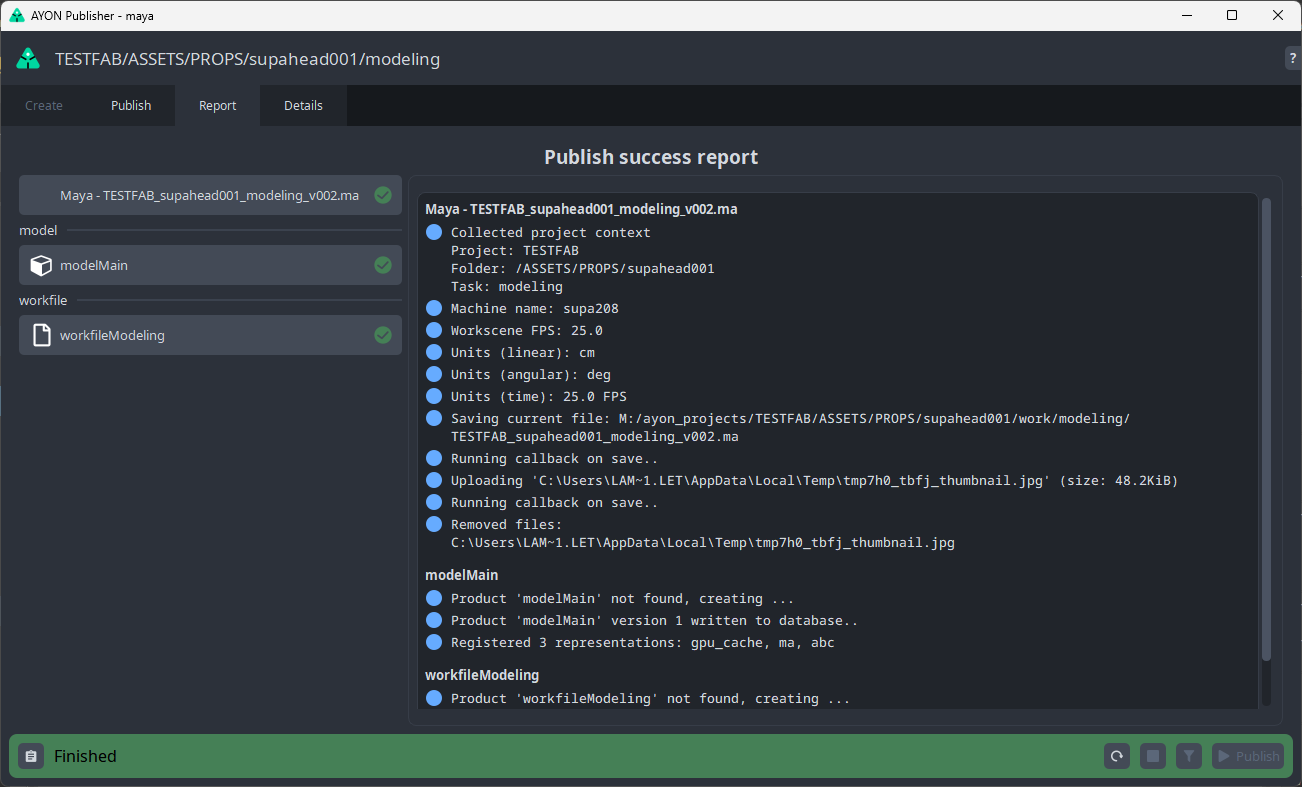Select the Maya TESTFAB_supahead001_modeling_v002.ma context row
This screenshot has width=1302, height=787.
210,195
